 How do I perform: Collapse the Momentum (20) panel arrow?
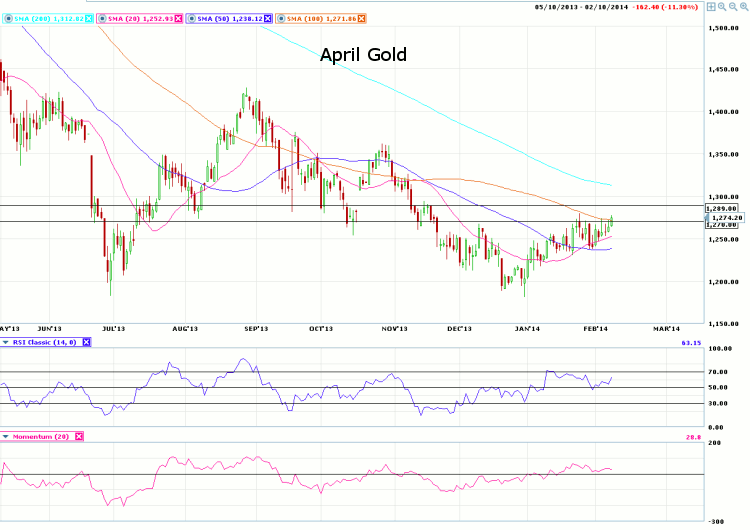[5, 437]
